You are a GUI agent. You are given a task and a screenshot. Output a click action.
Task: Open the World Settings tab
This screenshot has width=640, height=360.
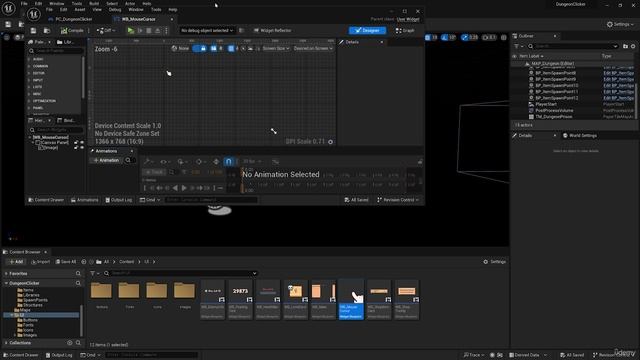(x=580, y=136)
